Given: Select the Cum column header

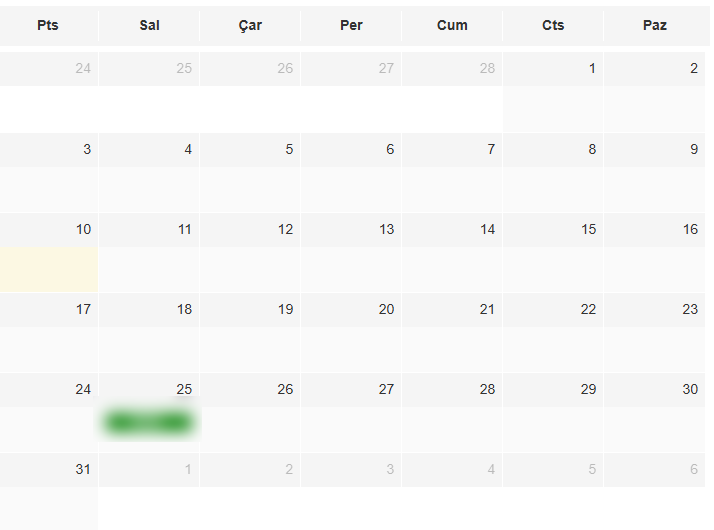Looking at the screenshot, I should click(x=452, y=25).
